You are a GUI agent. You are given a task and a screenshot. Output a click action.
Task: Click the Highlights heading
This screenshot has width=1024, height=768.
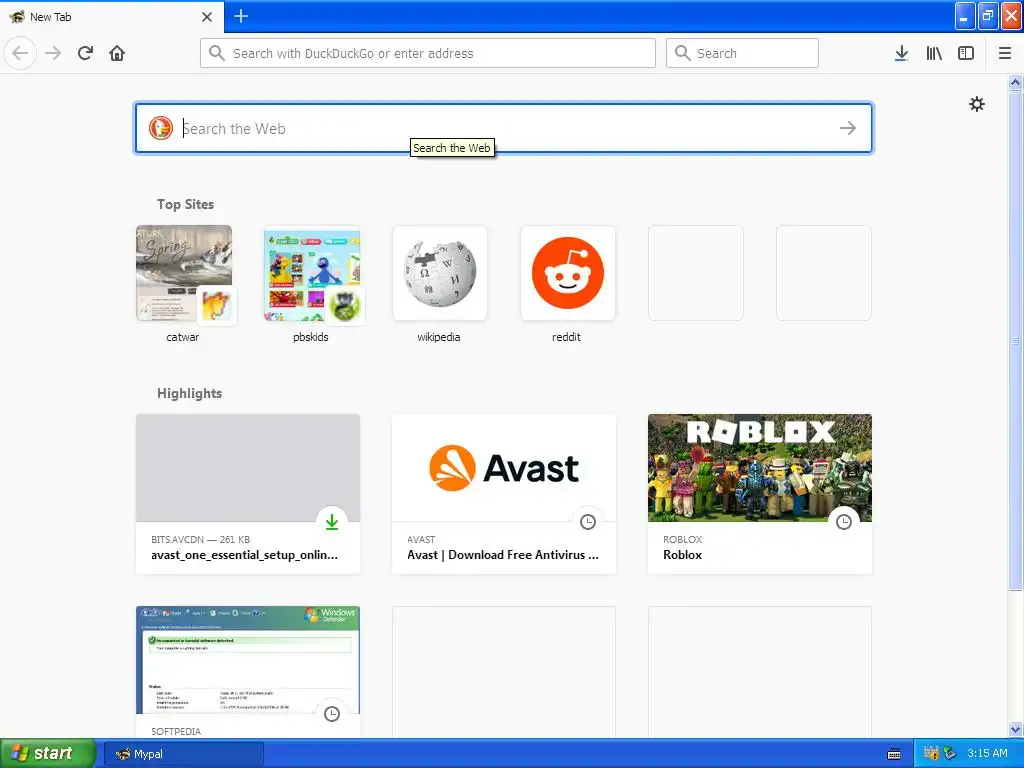click(x=189, y=393)
